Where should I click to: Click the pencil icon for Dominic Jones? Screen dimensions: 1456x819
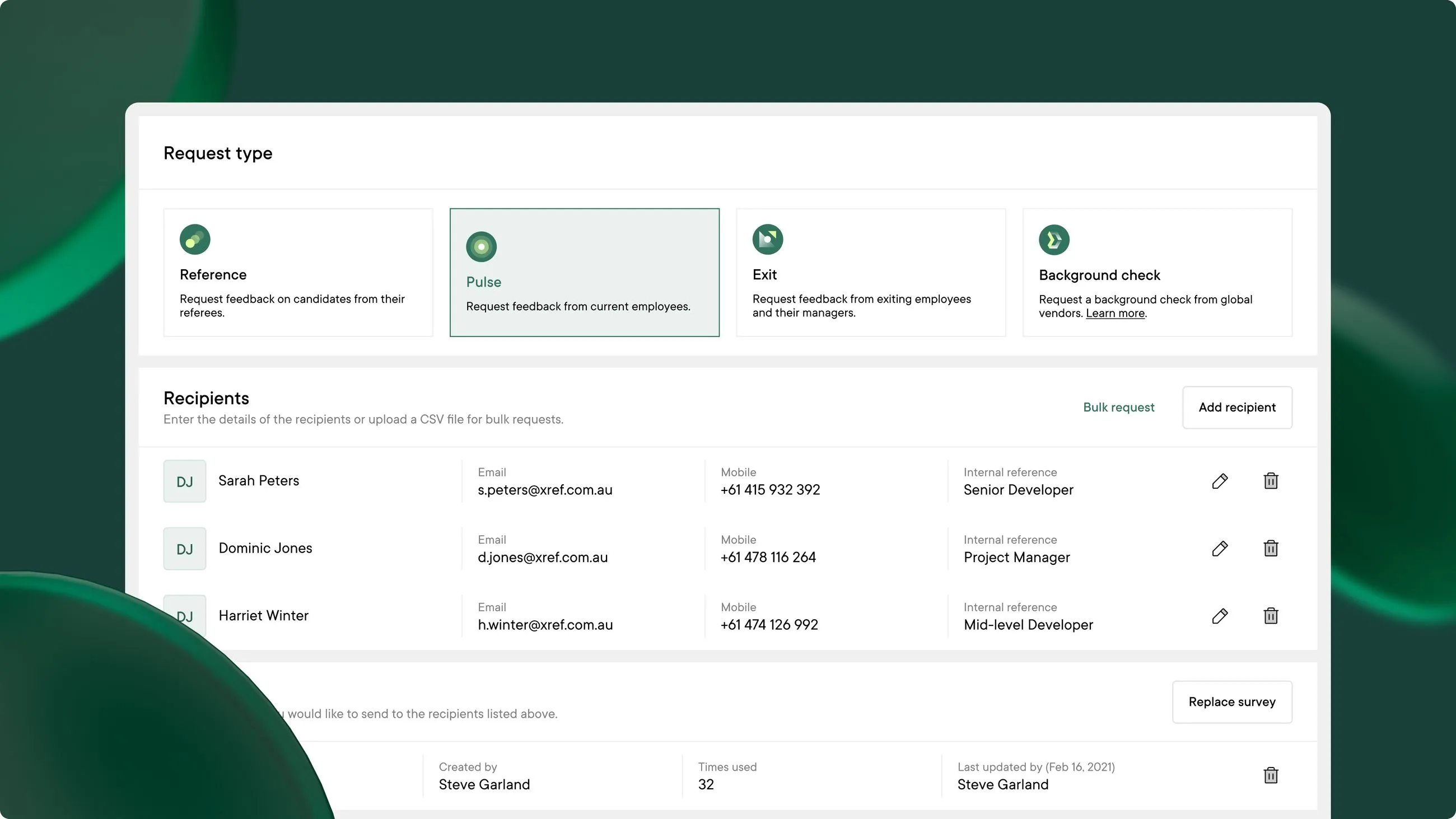1220,548
